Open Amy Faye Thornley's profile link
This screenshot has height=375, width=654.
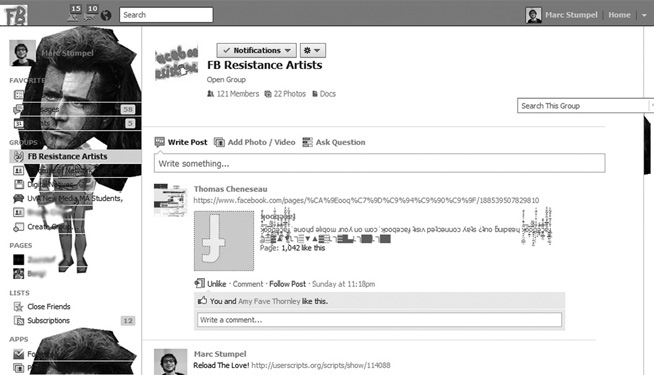(269, 301)
